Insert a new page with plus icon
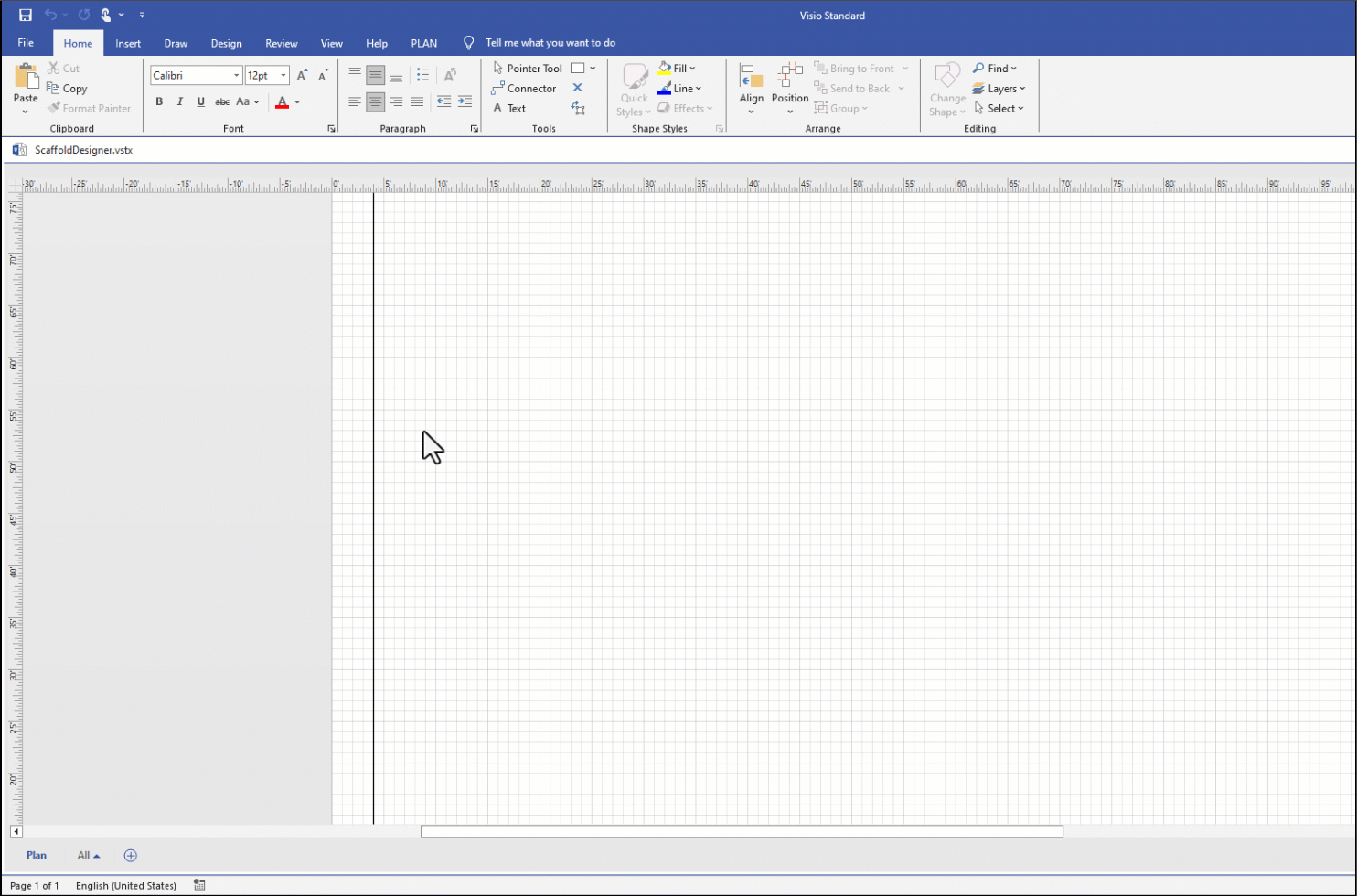This screenshot has width=1357, height=896. (131, 856)
